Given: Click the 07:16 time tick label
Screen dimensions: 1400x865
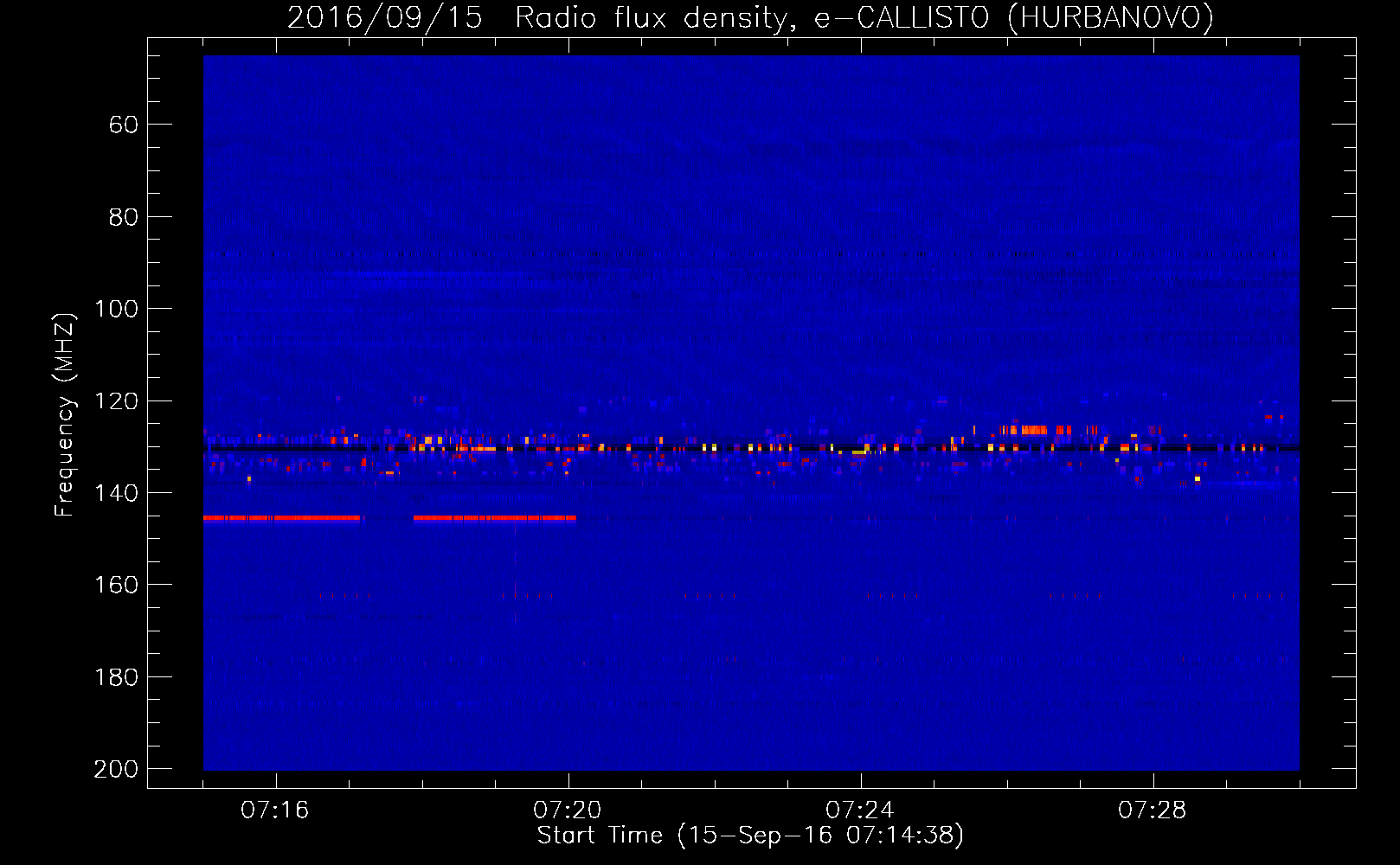Looking at the screenshot, I should (x=275, y=810).
